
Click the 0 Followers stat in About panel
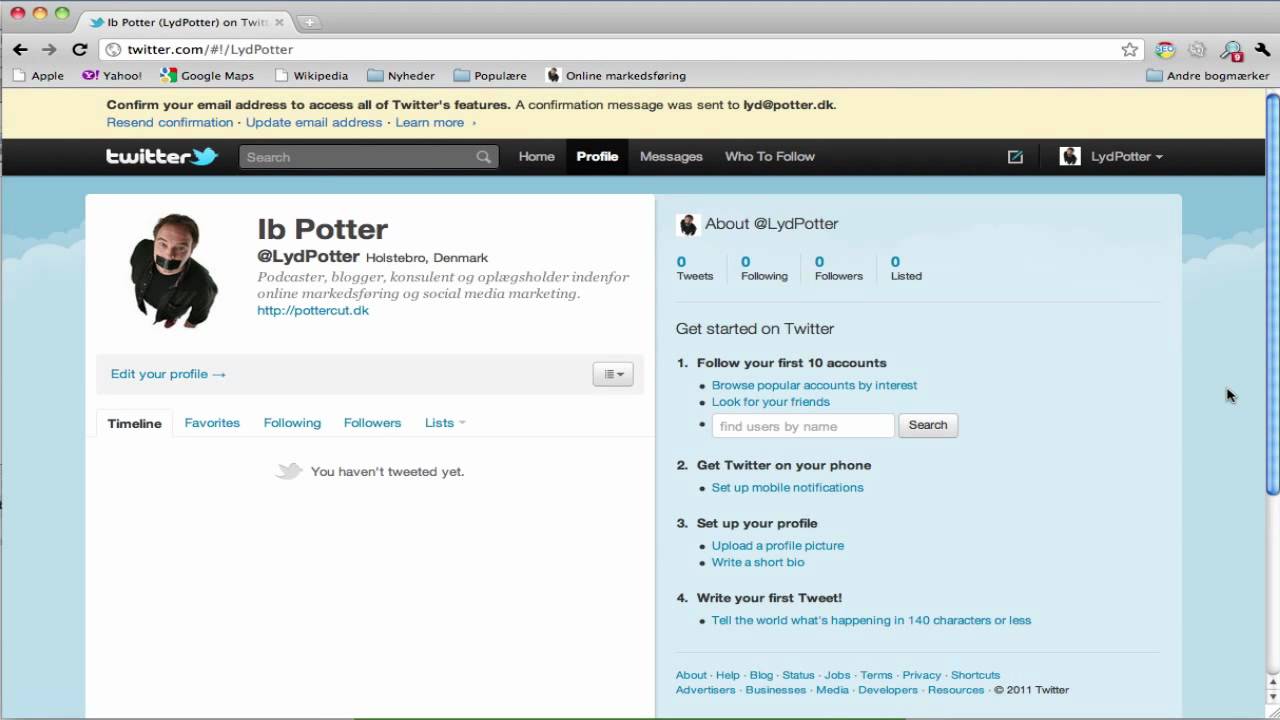838,268
